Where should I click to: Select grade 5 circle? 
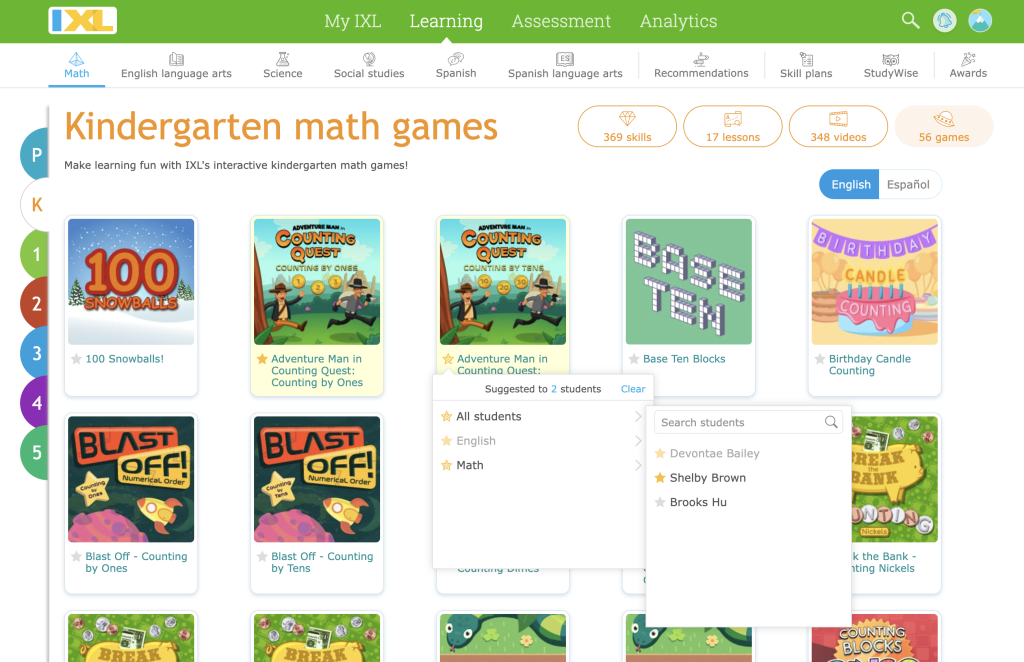click(36, 452)
